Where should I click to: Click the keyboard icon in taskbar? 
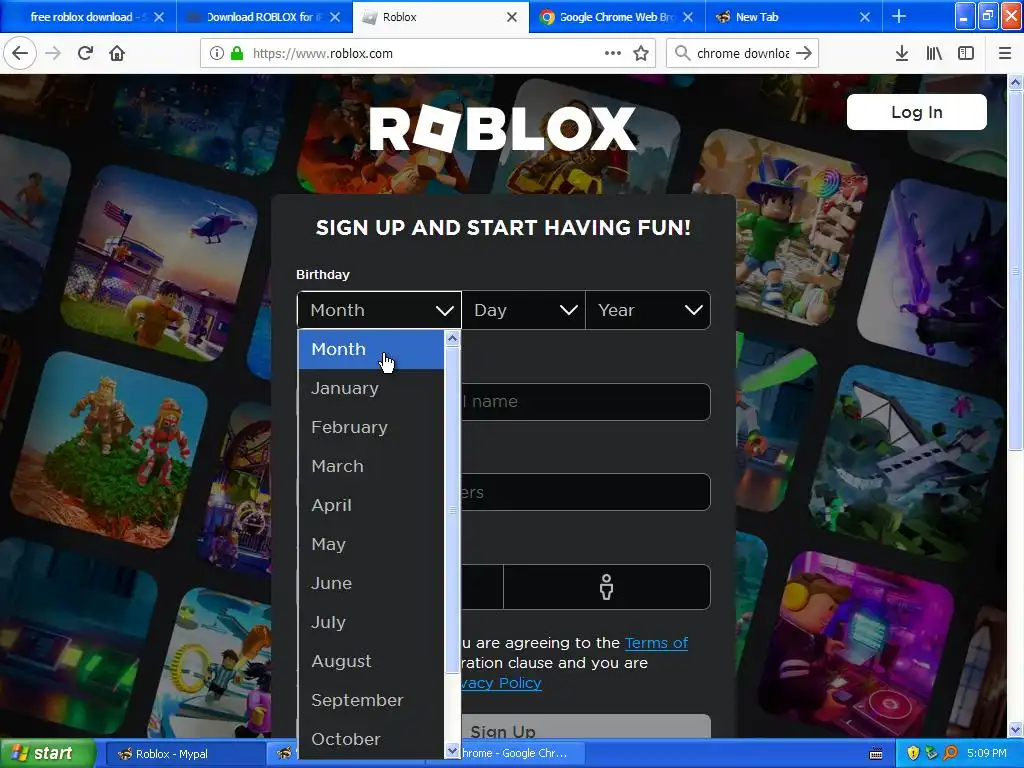click(x=876, y=754)
